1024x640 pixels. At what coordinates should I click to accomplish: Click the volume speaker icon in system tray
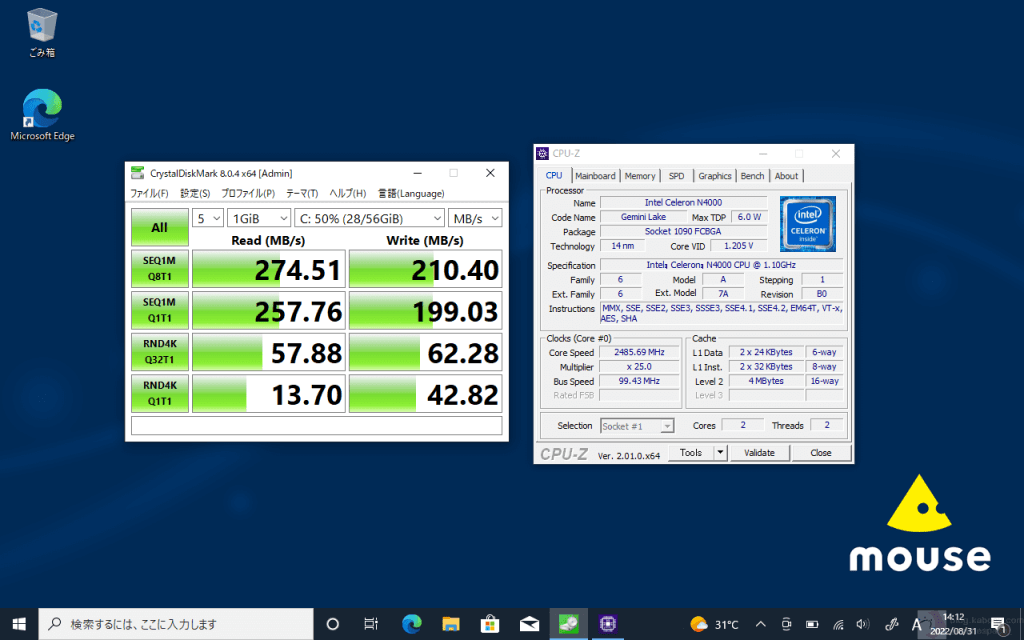click(863, 624)
